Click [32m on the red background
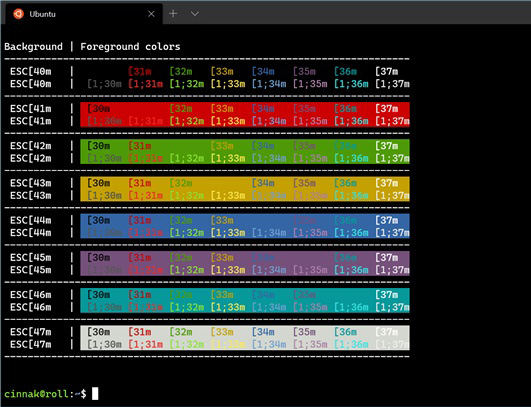Image resolution: width=531 pixels, height=407 pixels. click(x=181, y=109)
